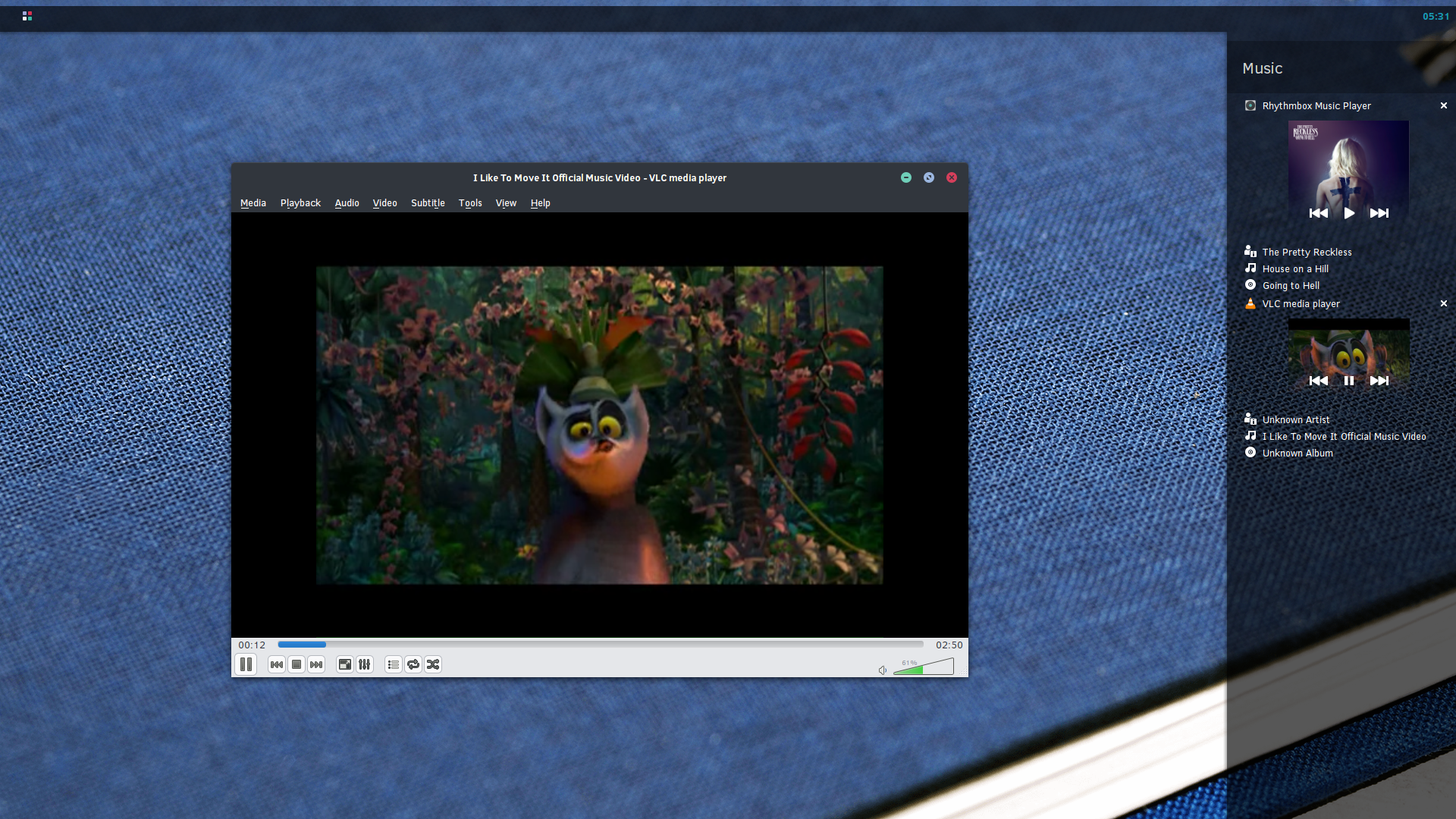This screenshot has width=1456, height=819.
Task: Pause VLC from the Music panel widget
Action: tap(1349, 381)
